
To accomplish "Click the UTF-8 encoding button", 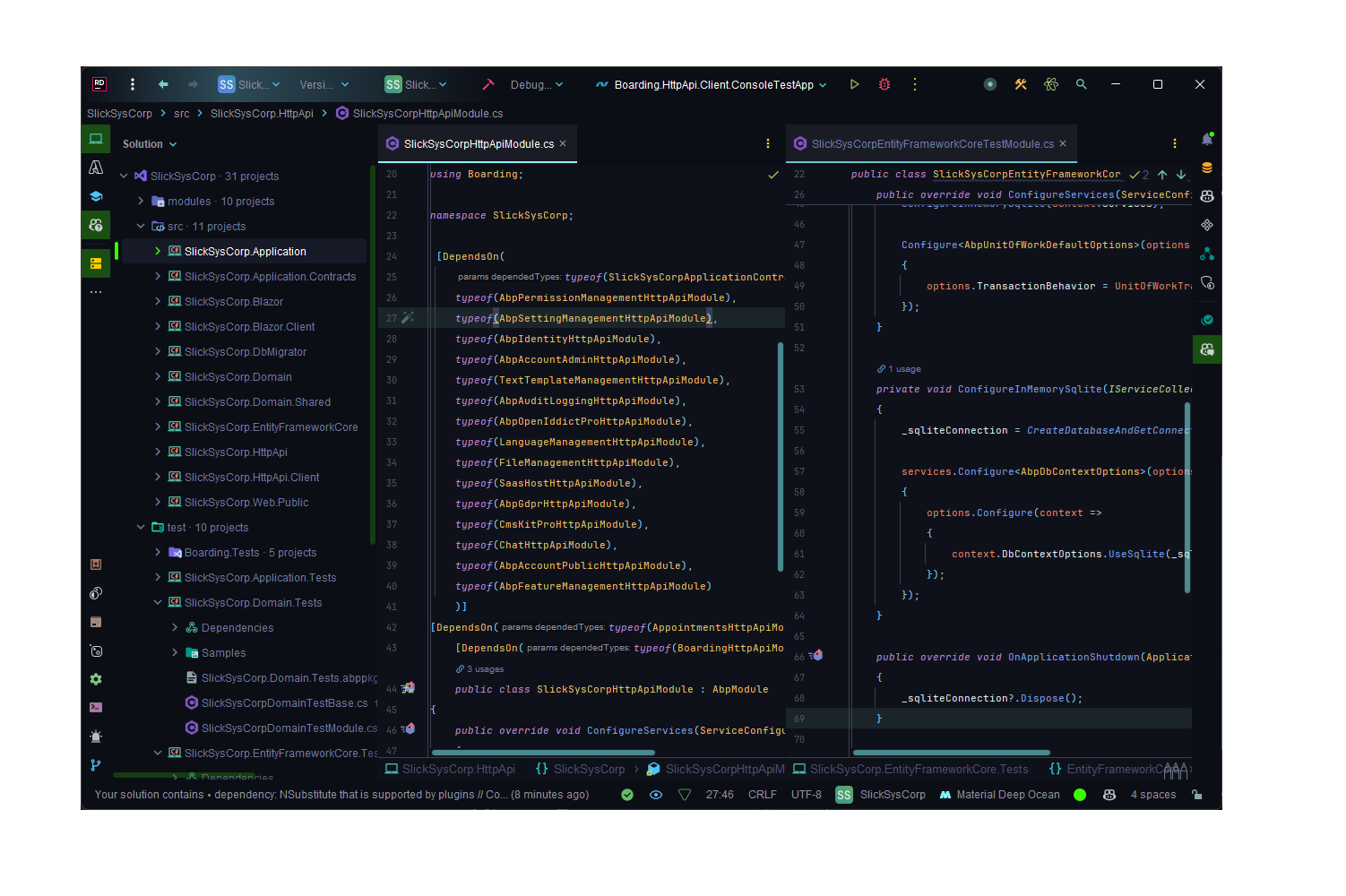I will (807, 795).
